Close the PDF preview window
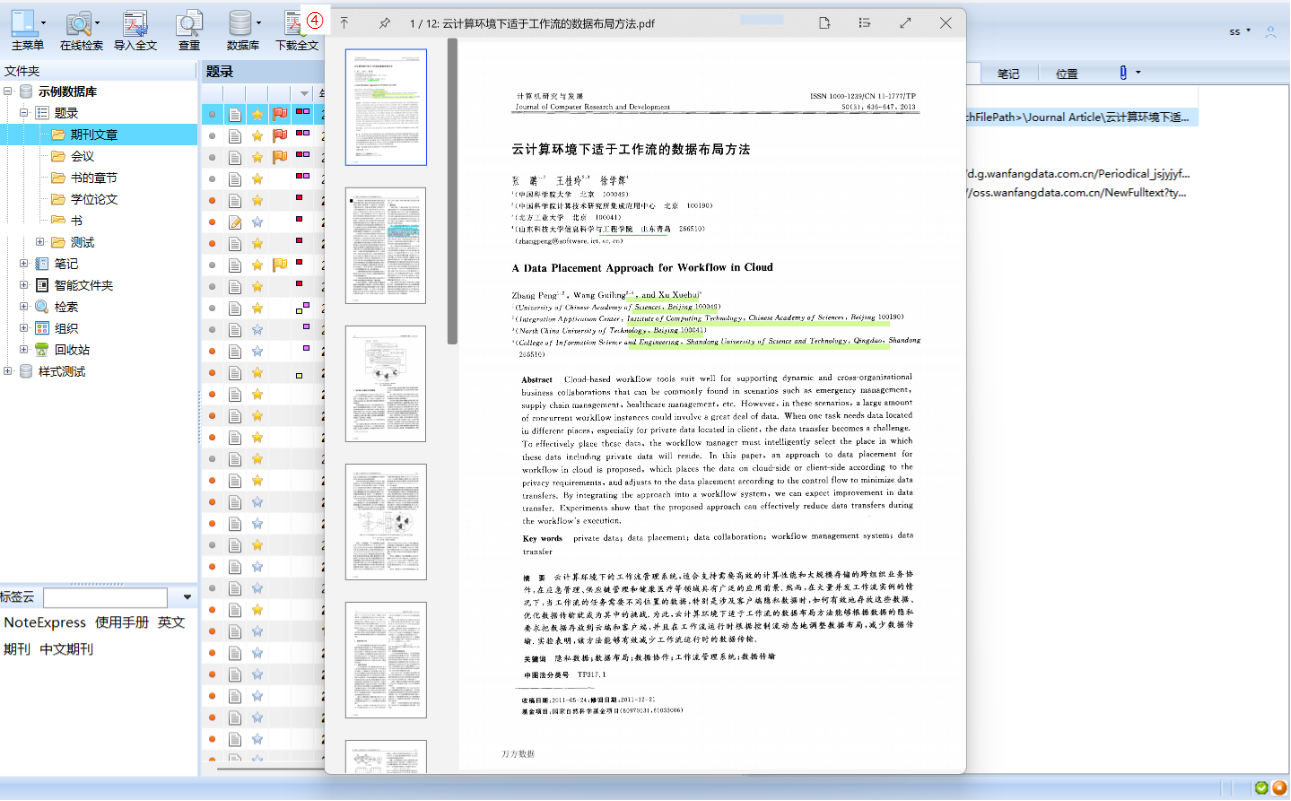Screen dimensions: 1291x801 (946, 23)
